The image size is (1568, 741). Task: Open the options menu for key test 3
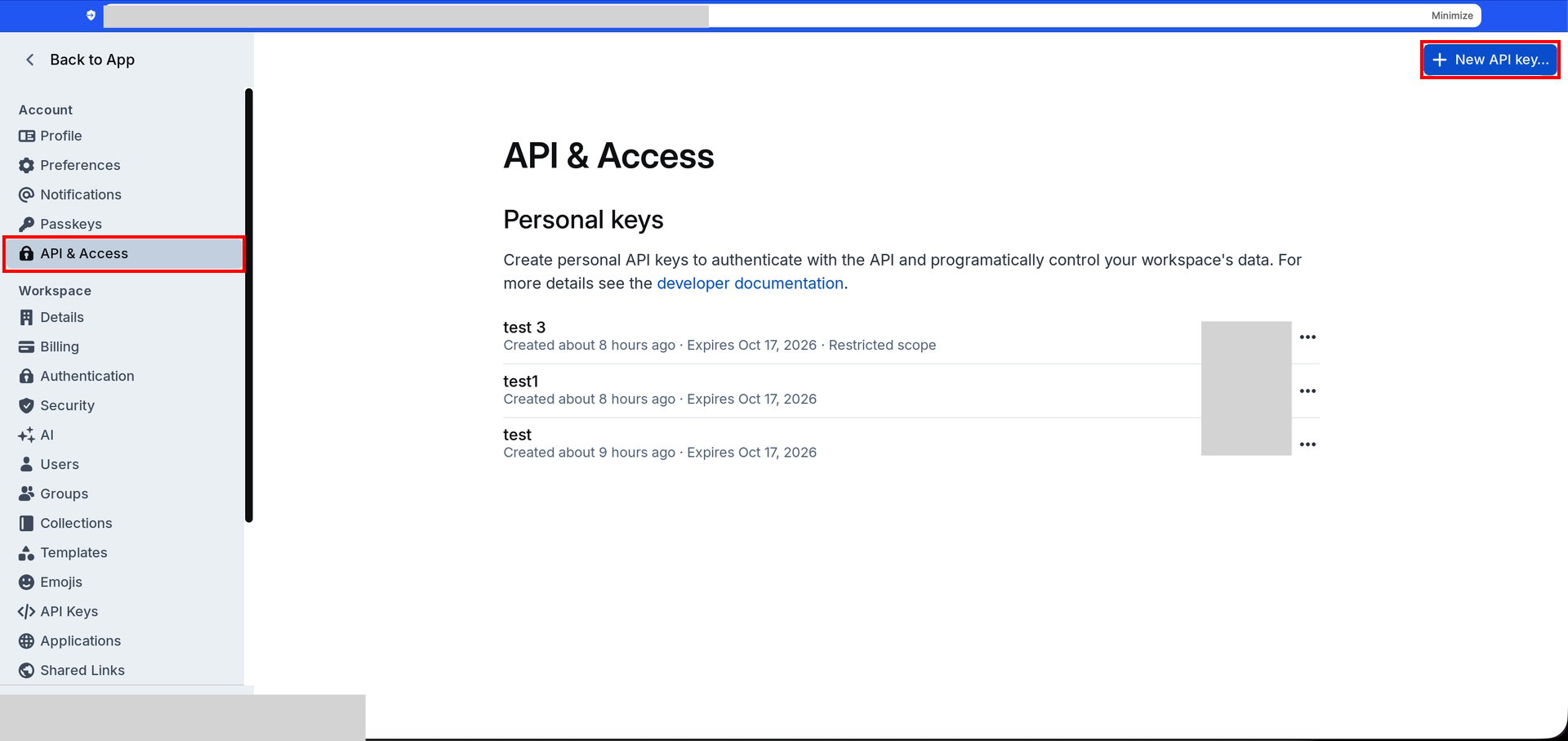pos(1307,337)
